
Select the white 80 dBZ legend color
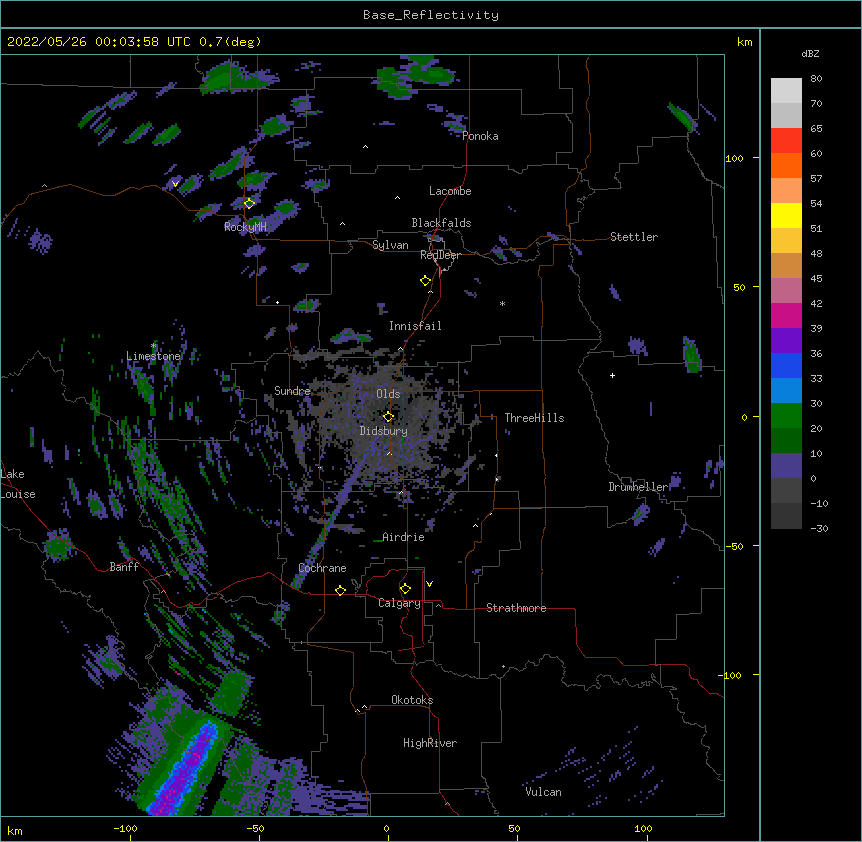pyautogui.click(x=786, y=91)
